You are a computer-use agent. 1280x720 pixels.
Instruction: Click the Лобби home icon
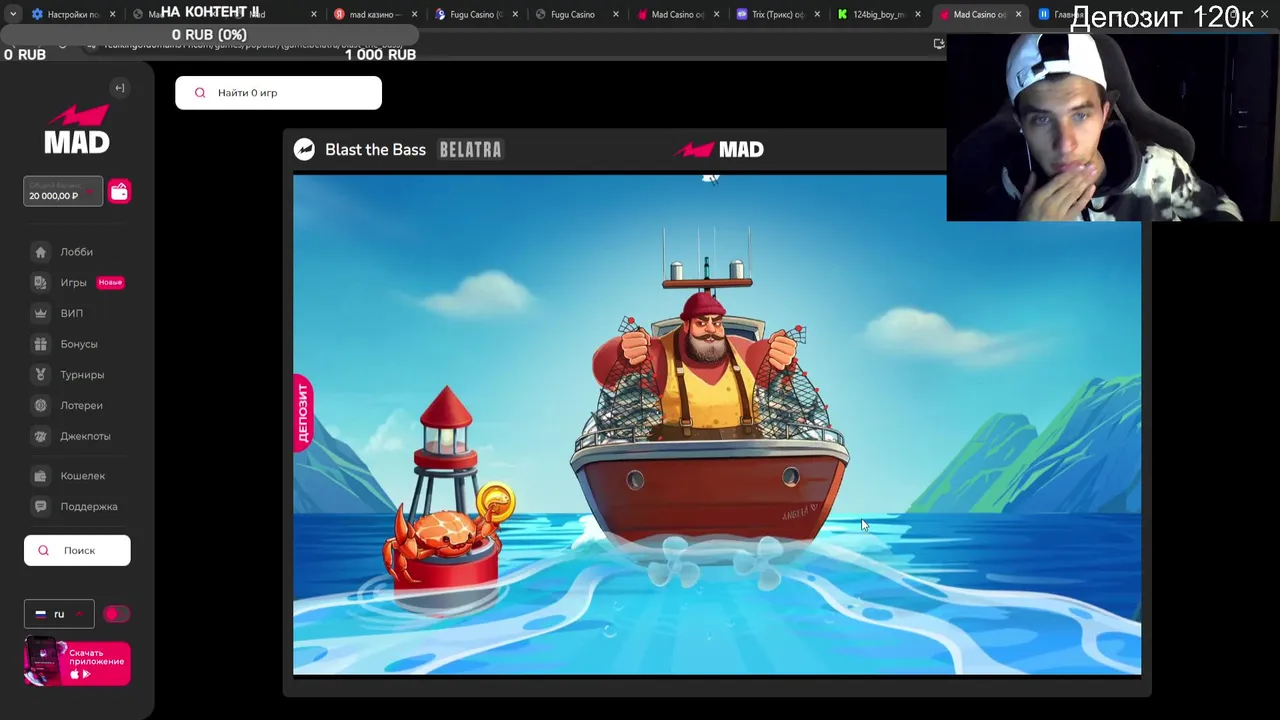(40, 252)
